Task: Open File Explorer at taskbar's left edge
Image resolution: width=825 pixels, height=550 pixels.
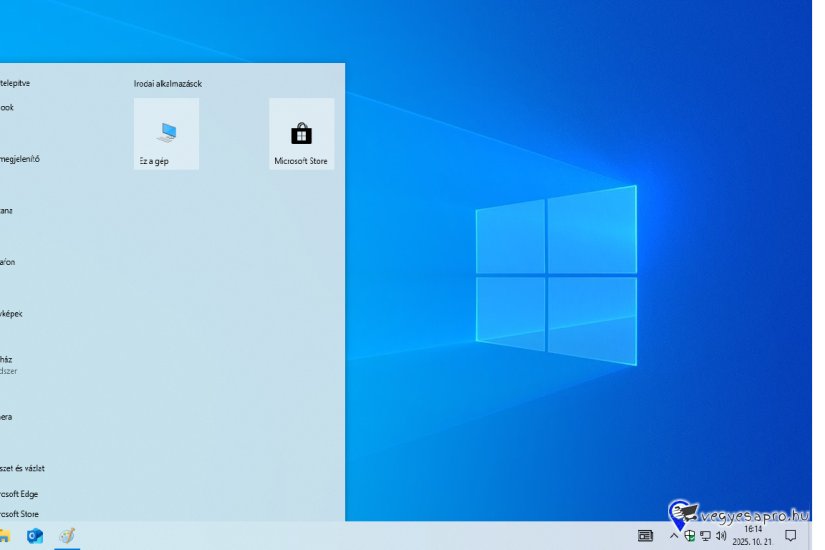Action: point(4,536)
